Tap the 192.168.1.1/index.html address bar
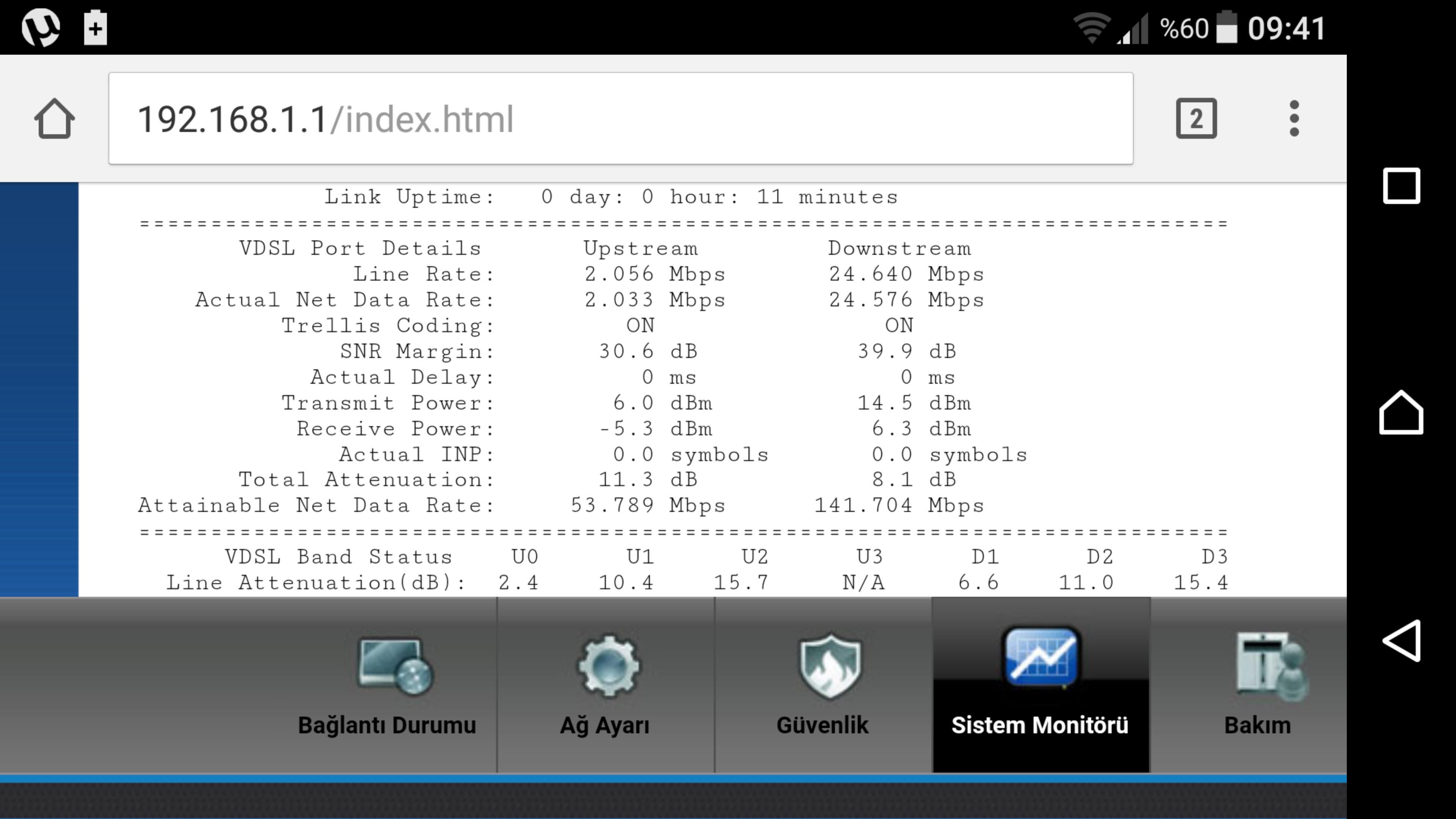 pyautogui.click(x=621, y=118)
